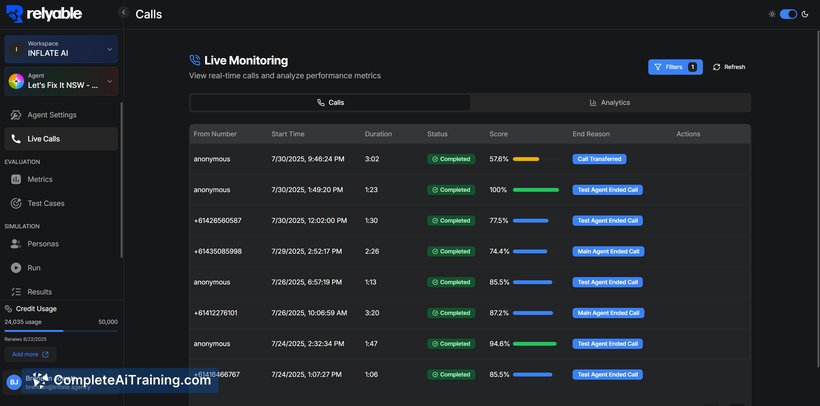Click the moon dark-mode icon
Viewport: 820px width, 406px height.
pyautogui.click(x=805, y=14)
